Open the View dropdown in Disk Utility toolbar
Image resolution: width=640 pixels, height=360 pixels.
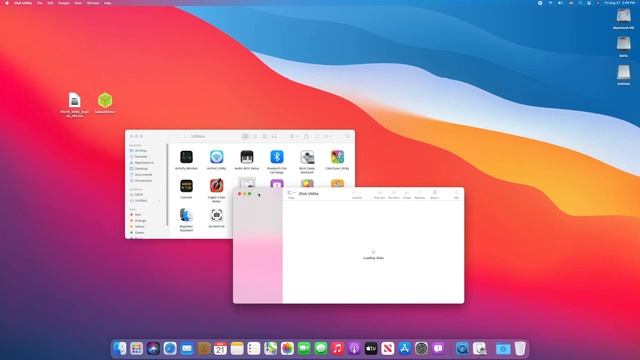click(291, 194)
